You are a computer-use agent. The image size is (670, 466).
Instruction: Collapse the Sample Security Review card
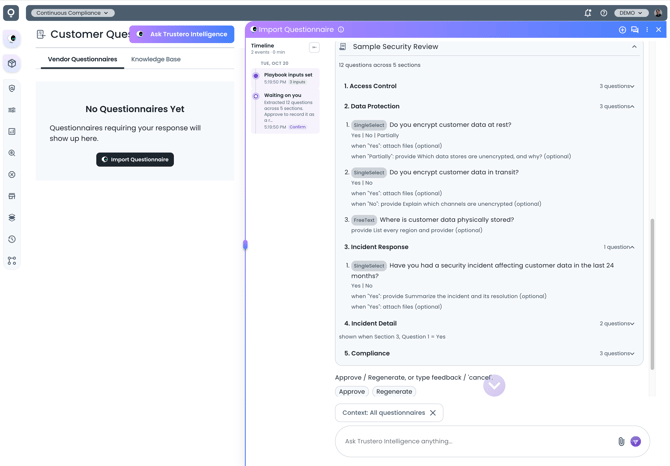pyautogui.click(x=634, y=47)
